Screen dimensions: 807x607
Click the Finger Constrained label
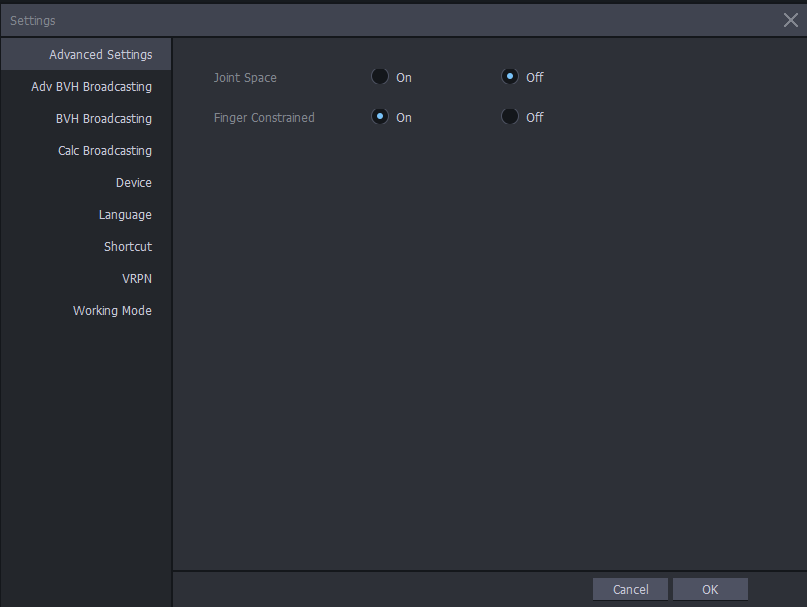(x=264, y=117)
